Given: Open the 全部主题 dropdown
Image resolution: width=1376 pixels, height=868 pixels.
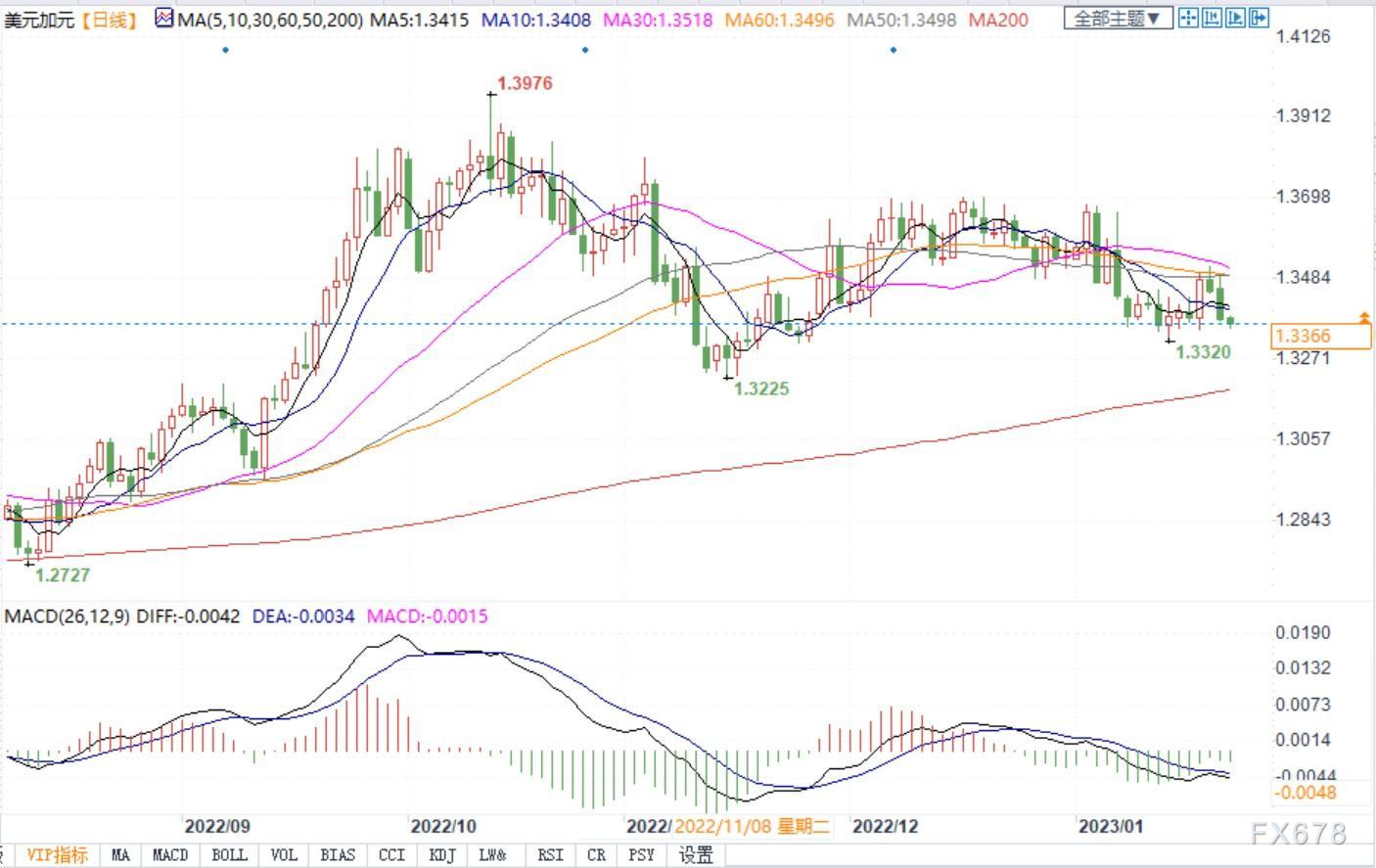Looking at the screenshot, I should click(1118, 18).
